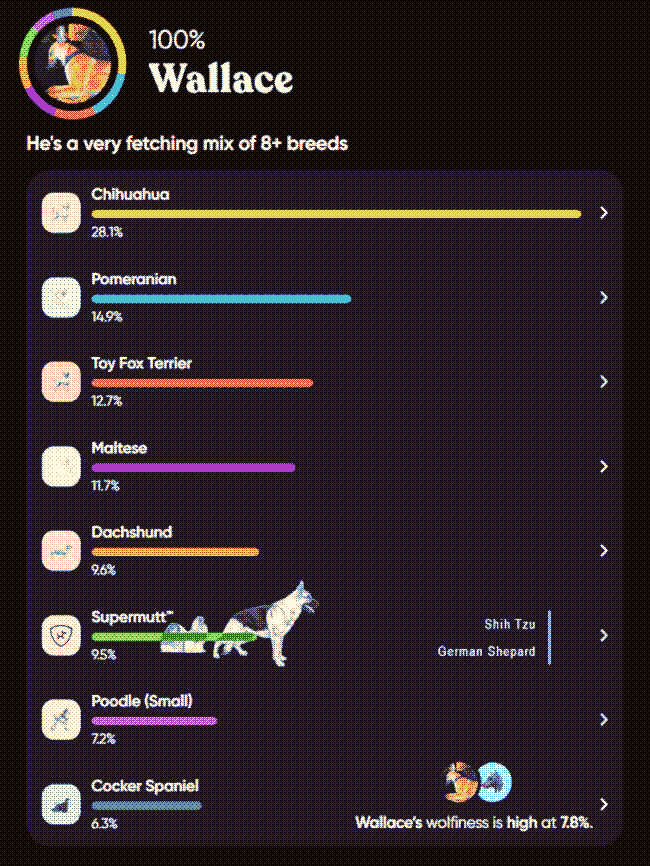Click the Shih Tzu label
Image resolution: width=650 pixels, height=866 pixels.
[510, 624]
